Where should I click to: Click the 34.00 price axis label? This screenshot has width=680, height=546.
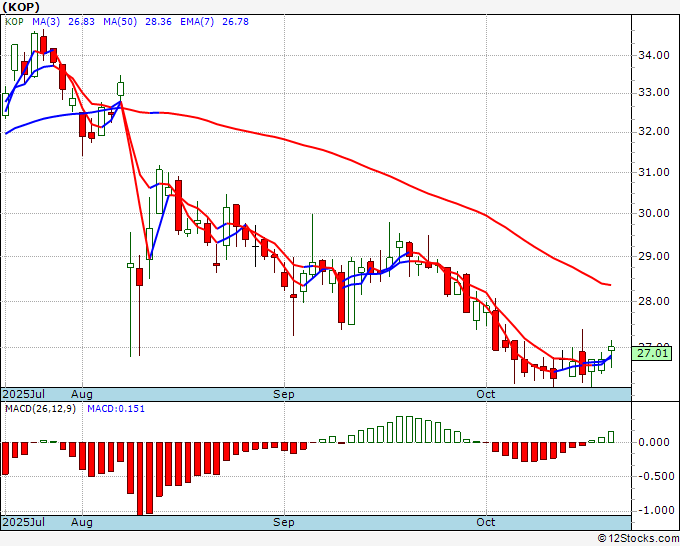654,55
